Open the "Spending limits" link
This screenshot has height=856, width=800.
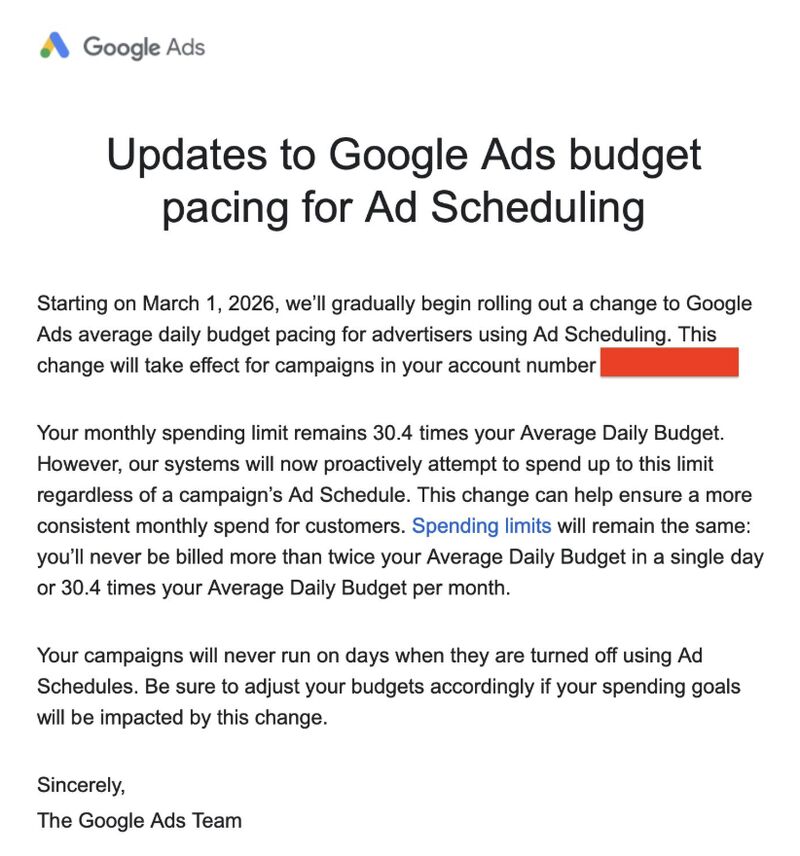click(x=481, y=525)
